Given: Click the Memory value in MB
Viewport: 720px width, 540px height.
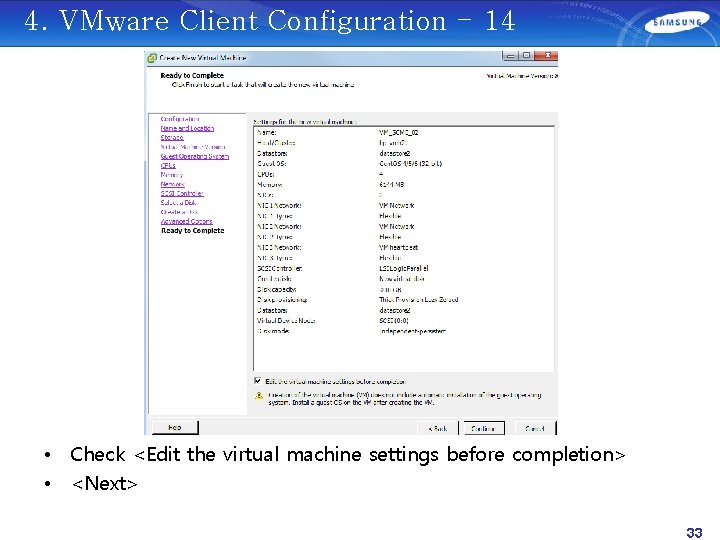Looking at the screenshot, I should coord(392,185).
